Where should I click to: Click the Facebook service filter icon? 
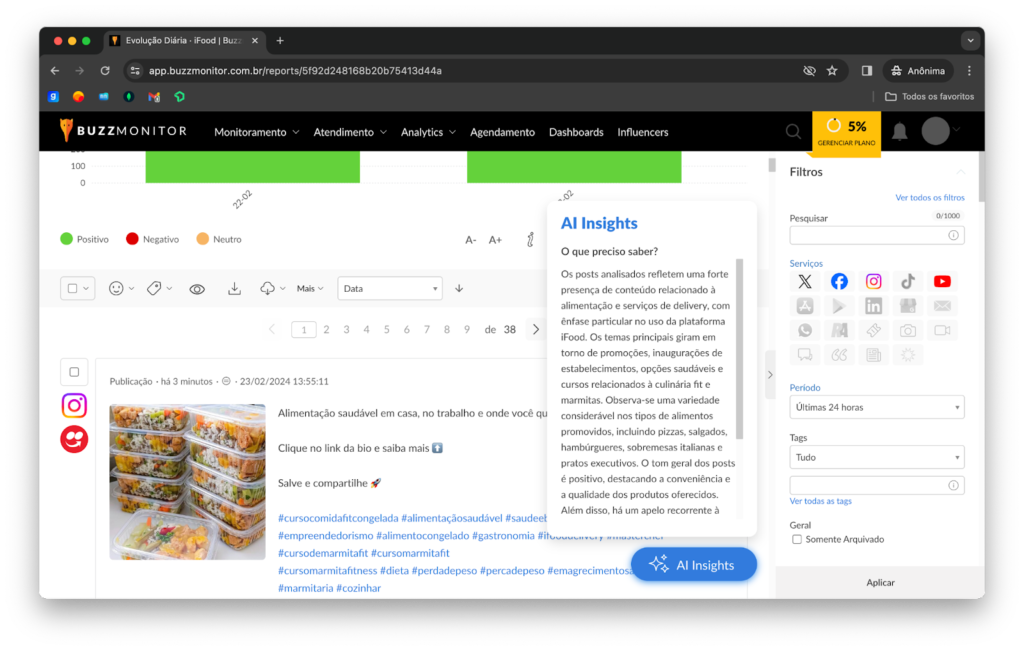click(x=839, y=282)
